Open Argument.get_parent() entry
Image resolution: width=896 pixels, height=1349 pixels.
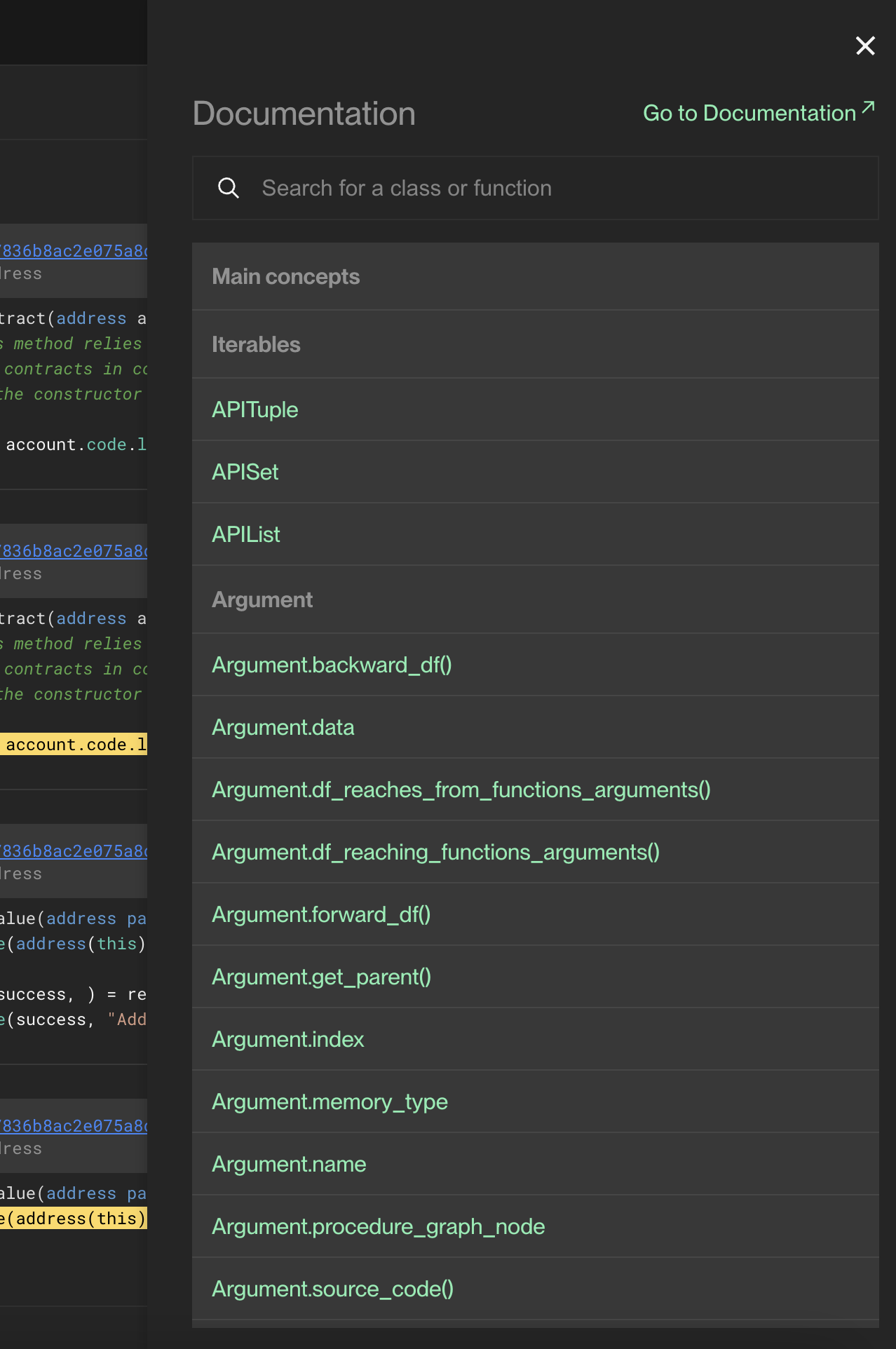point(321,977)
